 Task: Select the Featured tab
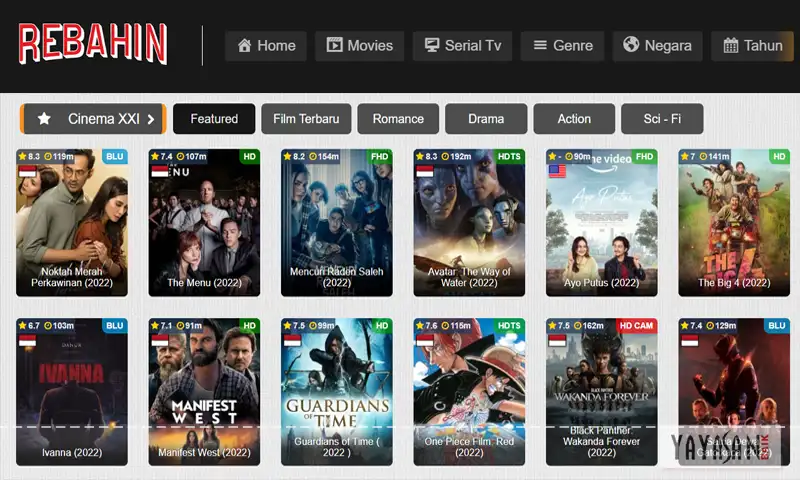[214, 119]
